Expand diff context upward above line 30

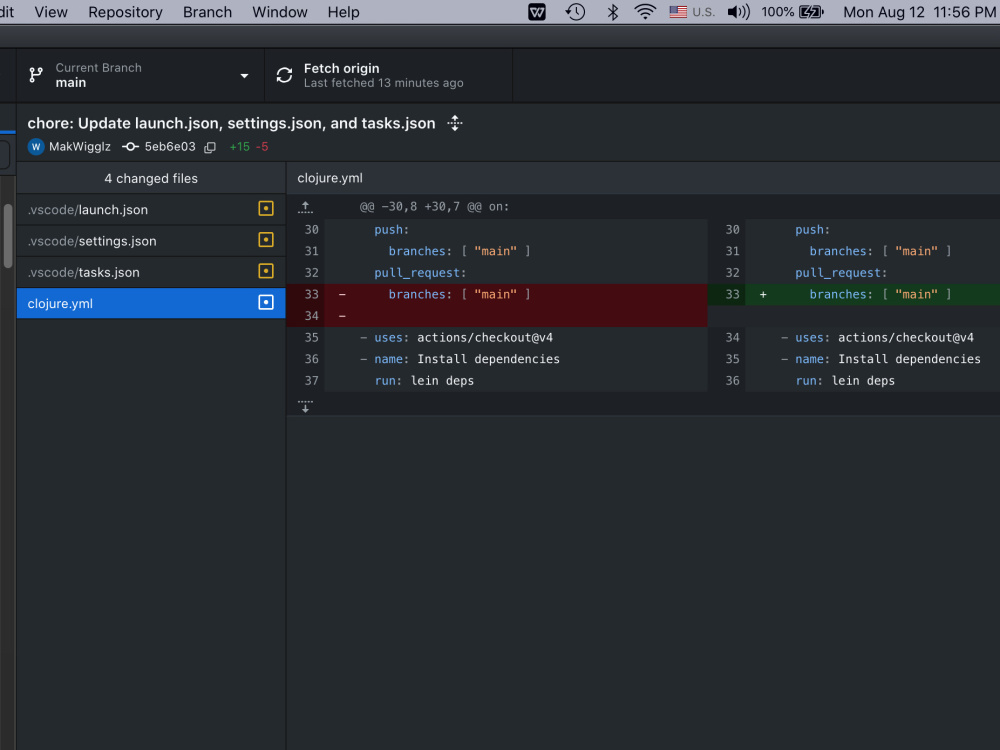pos(305,207)
